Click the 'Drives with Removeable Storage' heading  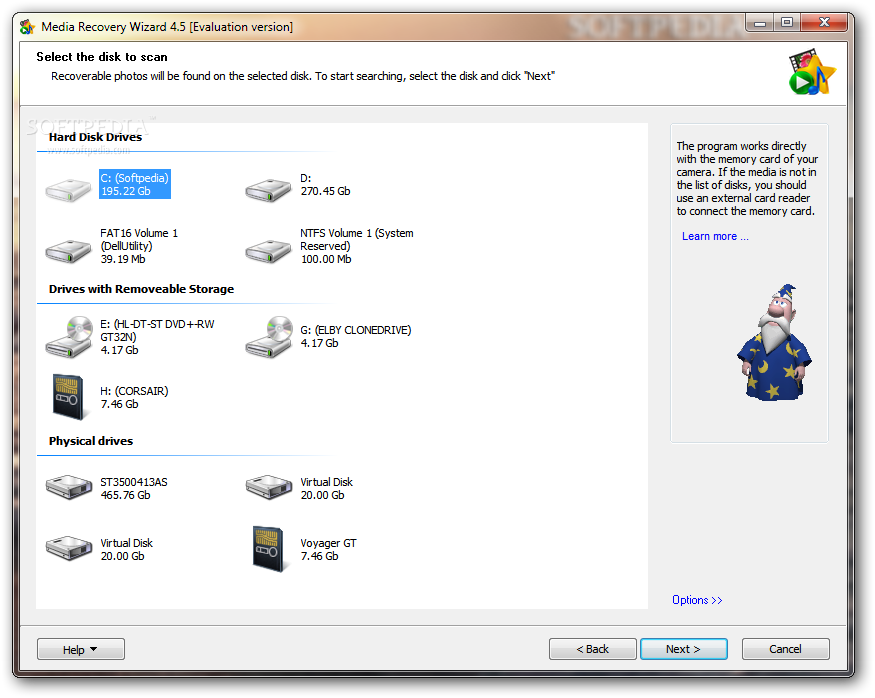[141, 289]
